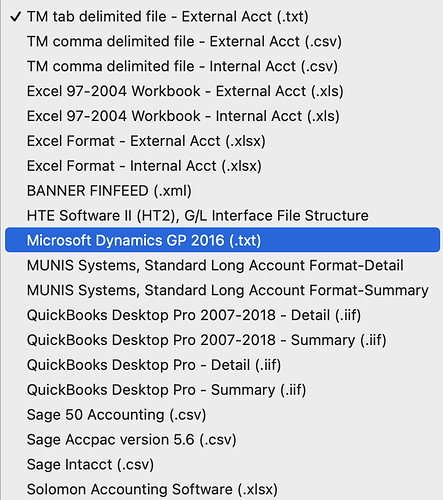Viewport: 443px width, 500px height.
Task: Pick Sage Accpac version 5.6 (.csv)
Action: tap(222, 439)
